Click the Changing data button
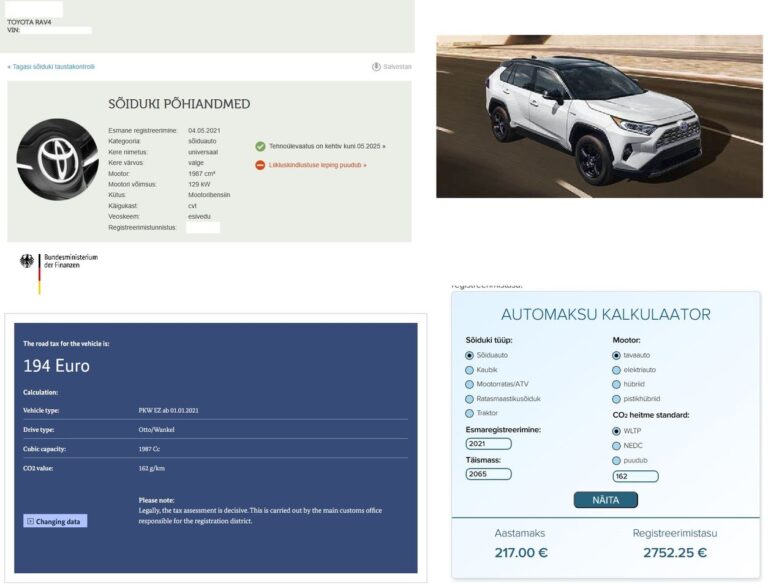The image size is (768, 588). [55, 521]
